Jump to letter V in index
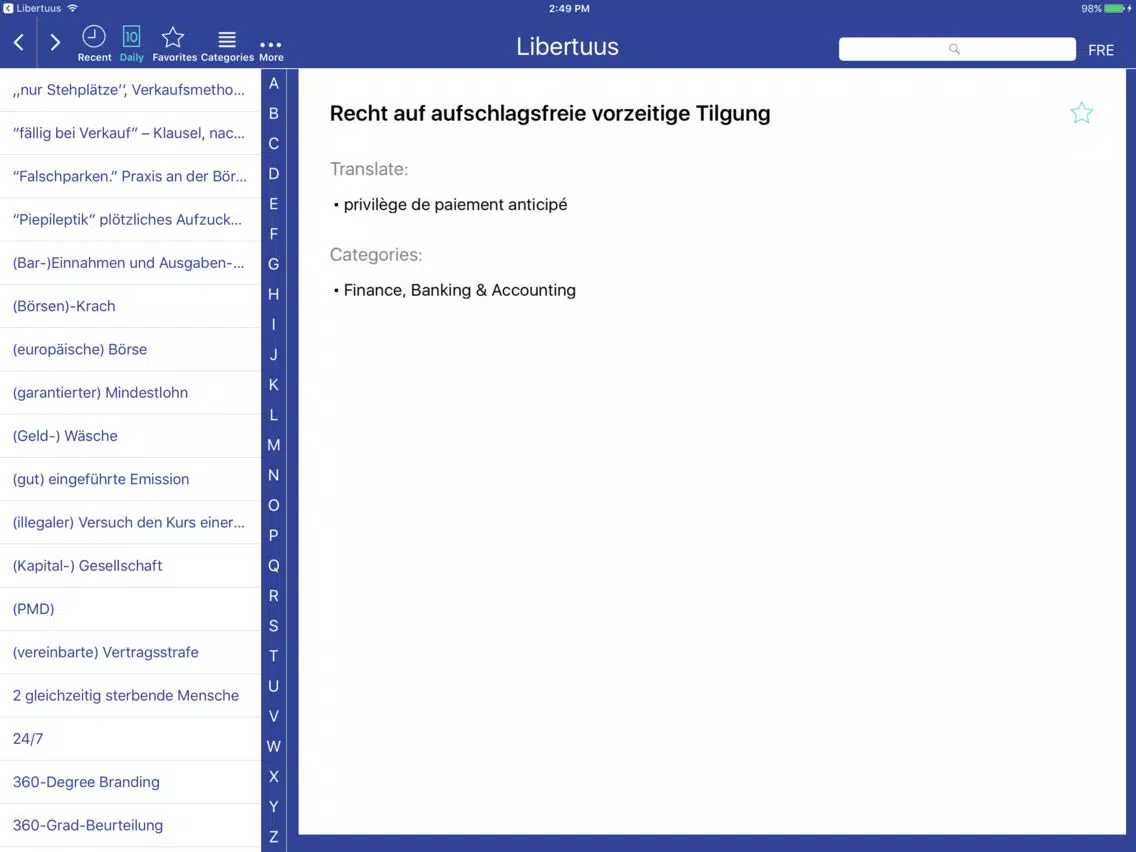 [x=274, y=717]
